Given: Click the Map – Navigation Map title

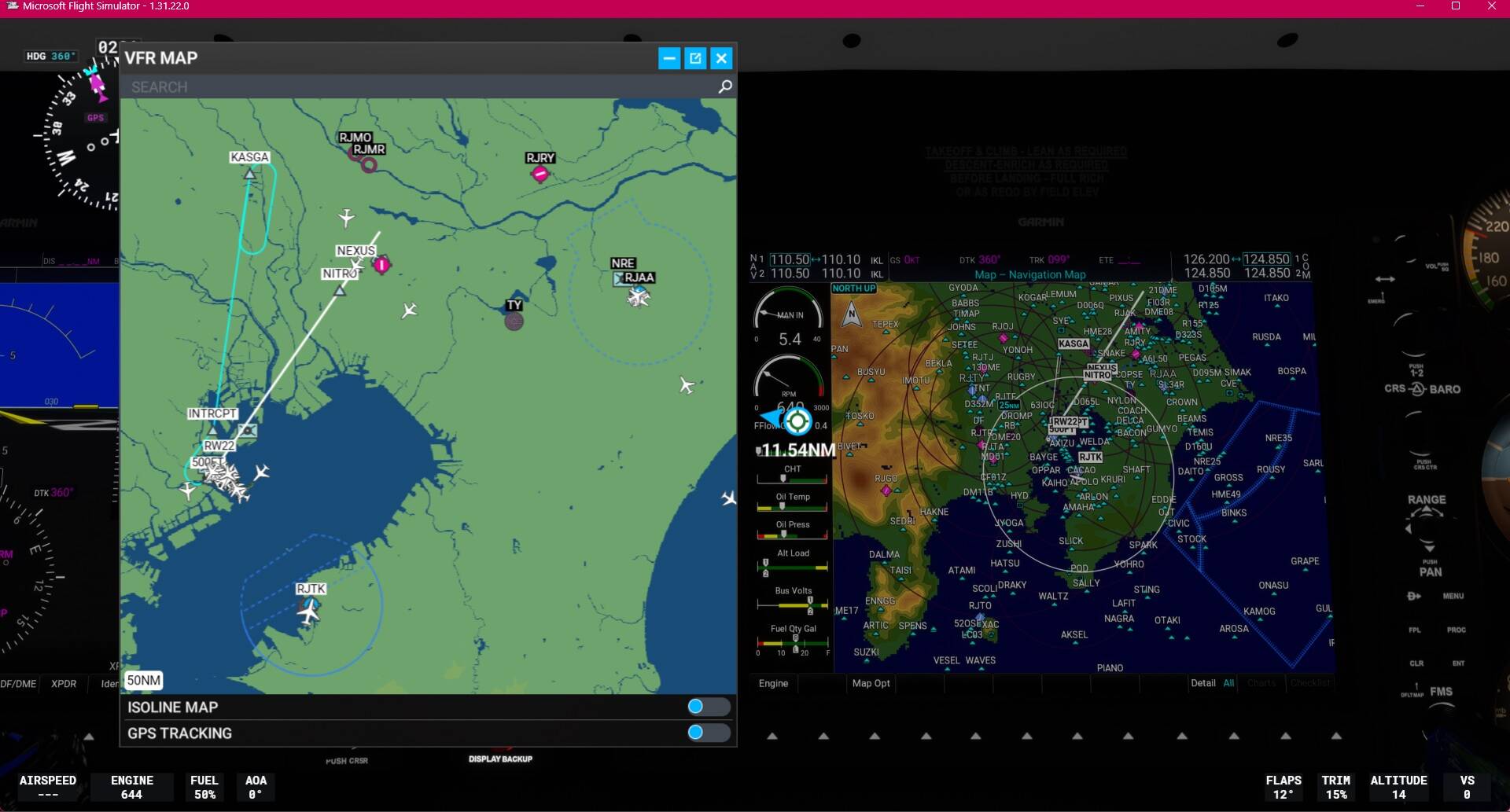Looking at the screenshot, I should tap(1029, 274).
